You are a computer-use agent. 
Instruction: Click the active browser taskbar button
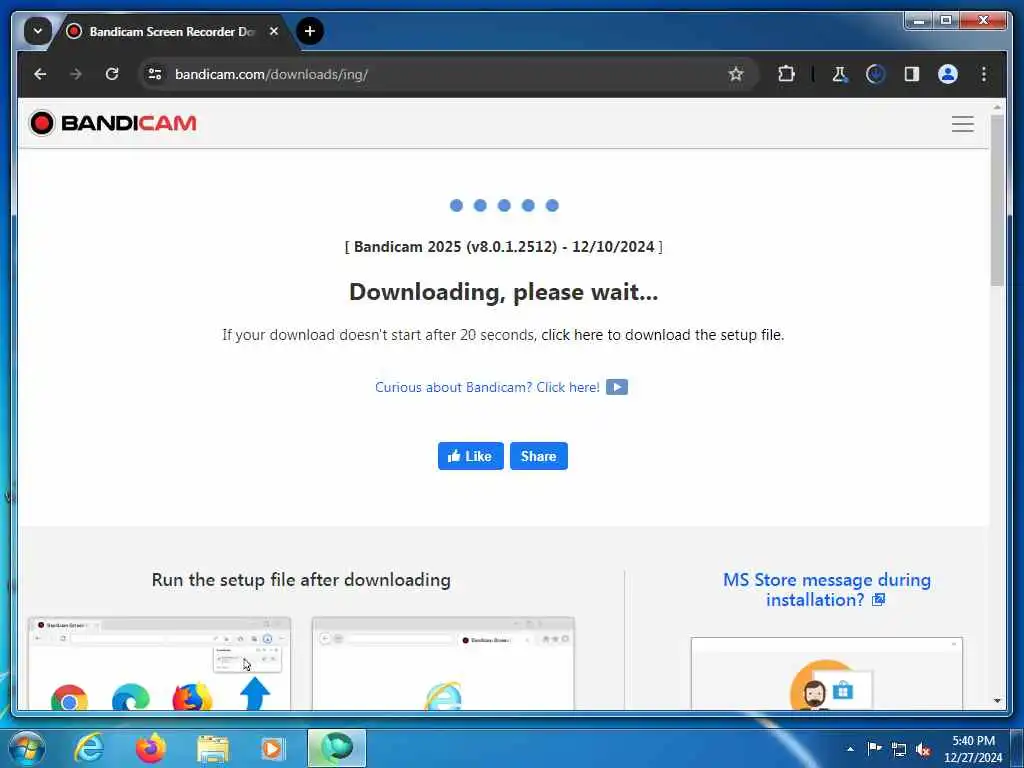point(336,748)
